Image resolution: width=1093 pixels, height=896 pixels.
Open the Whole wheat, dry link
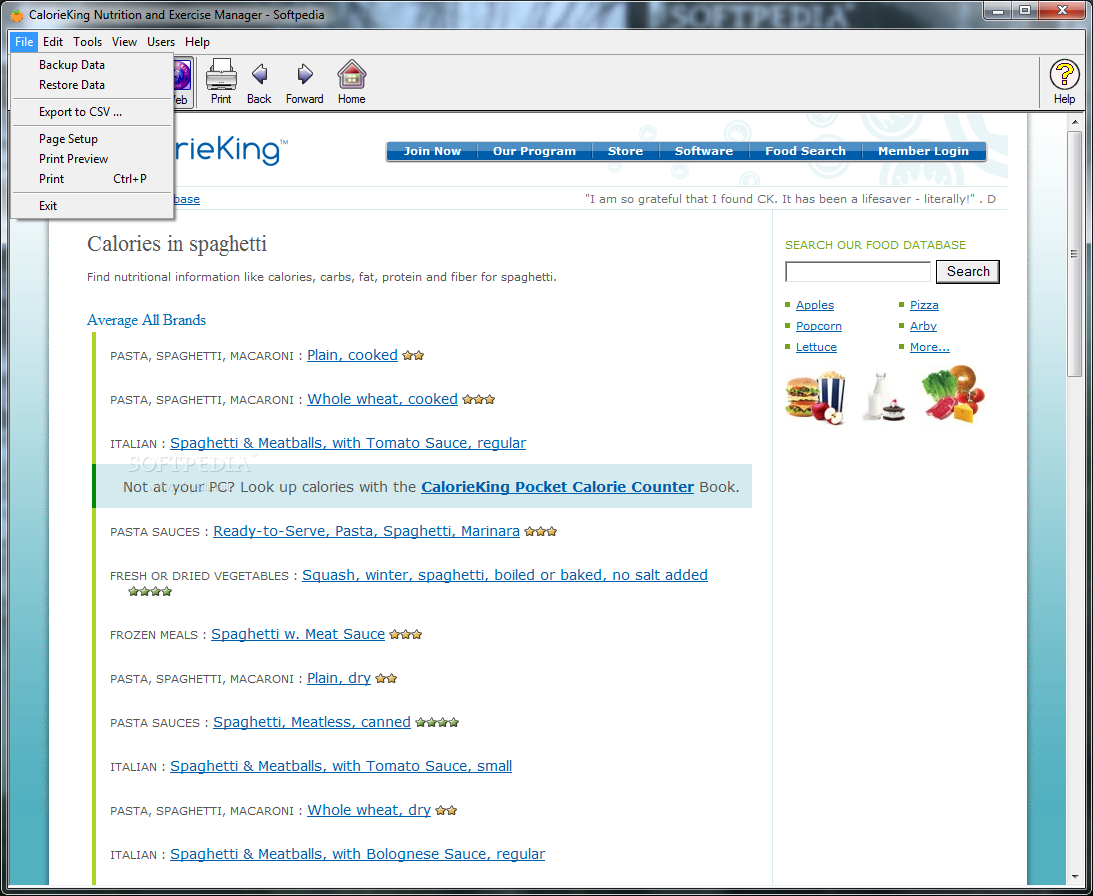[369, 810]
